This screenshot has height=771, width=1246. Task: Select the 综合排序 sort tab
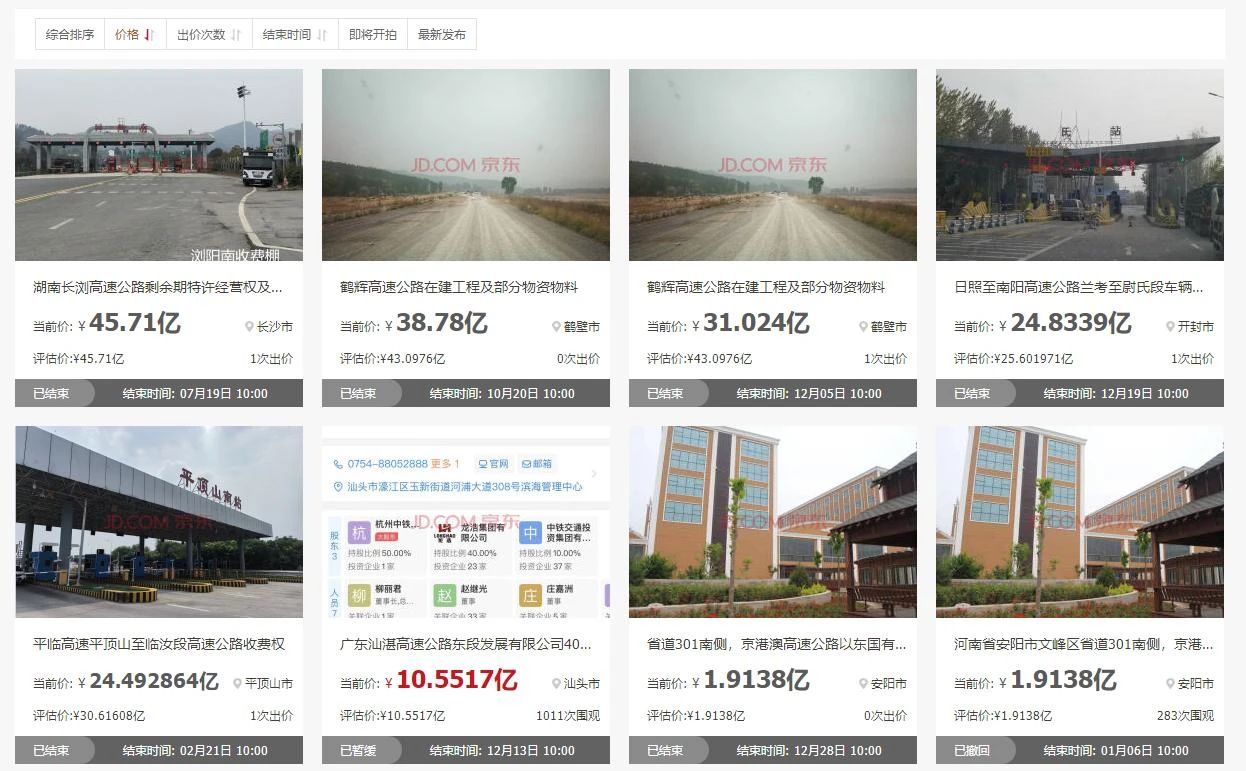click(x=70, y=35)
